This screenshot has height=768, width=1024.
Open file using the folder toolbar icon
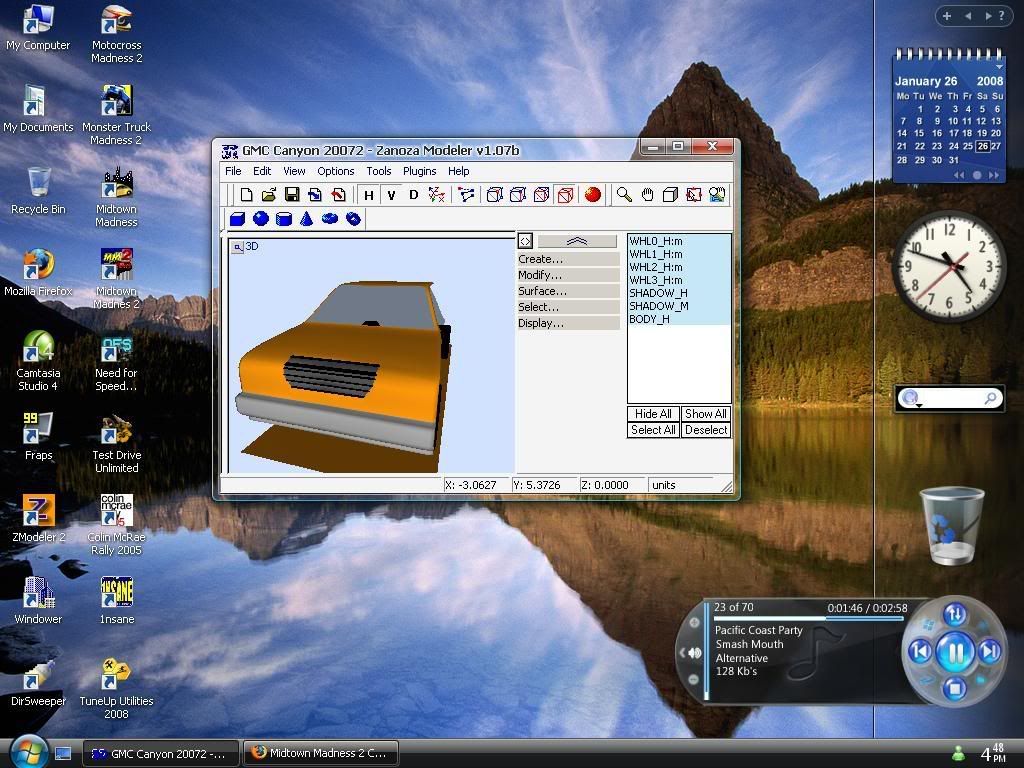(x=269, y=195)
